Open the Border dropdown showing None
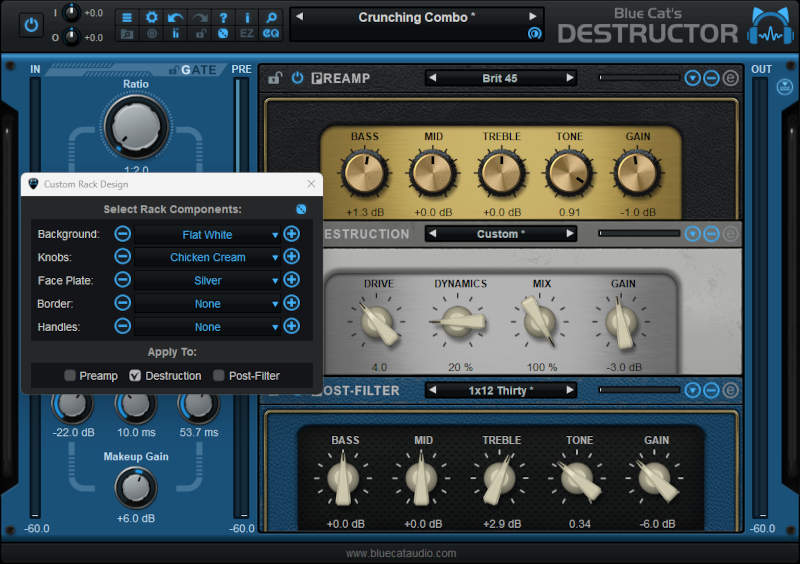Viewport: 800px width, 564px height. (207, 304)
